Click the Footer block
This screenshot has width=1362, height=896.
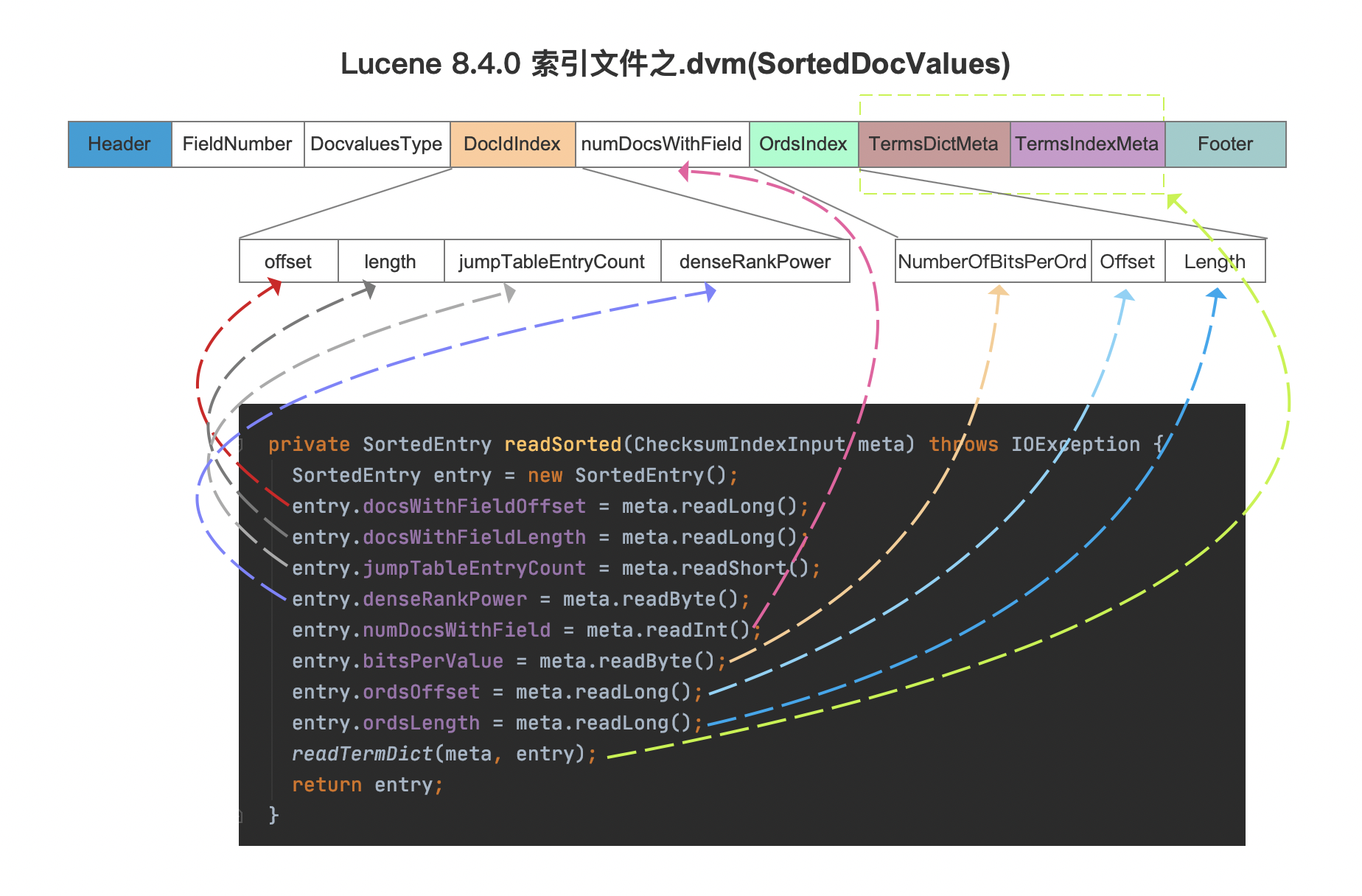click(x=1225, y=144)
